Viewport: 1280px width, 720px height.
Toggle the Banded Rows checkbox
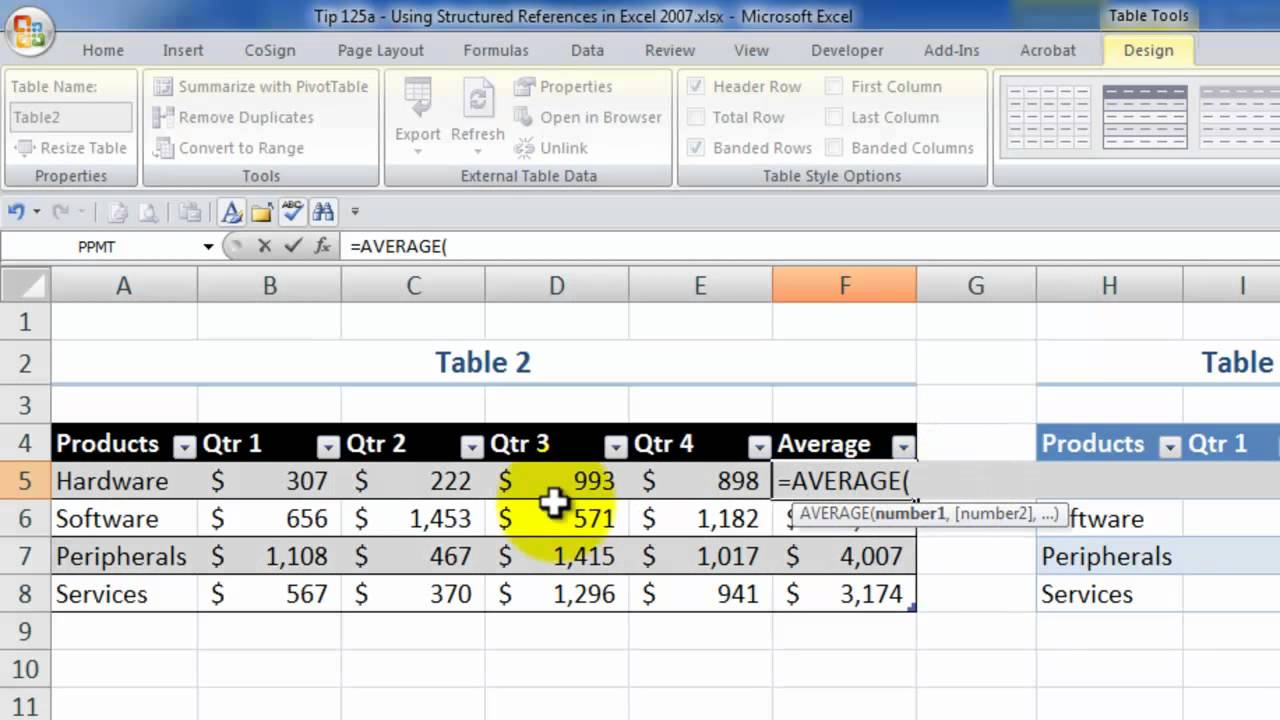[696, 148]
